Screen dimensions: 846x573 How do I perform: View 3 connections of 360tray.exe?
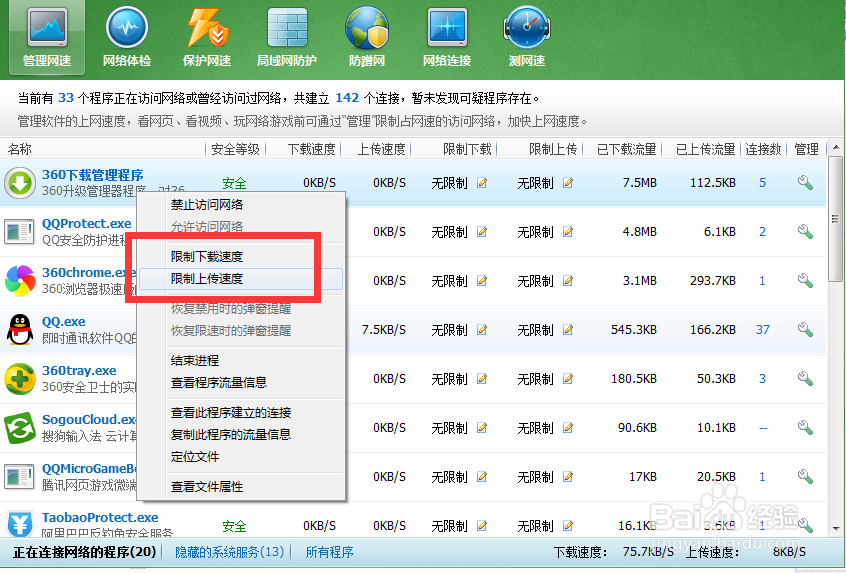pyautogui.click(x=762, y=379)
